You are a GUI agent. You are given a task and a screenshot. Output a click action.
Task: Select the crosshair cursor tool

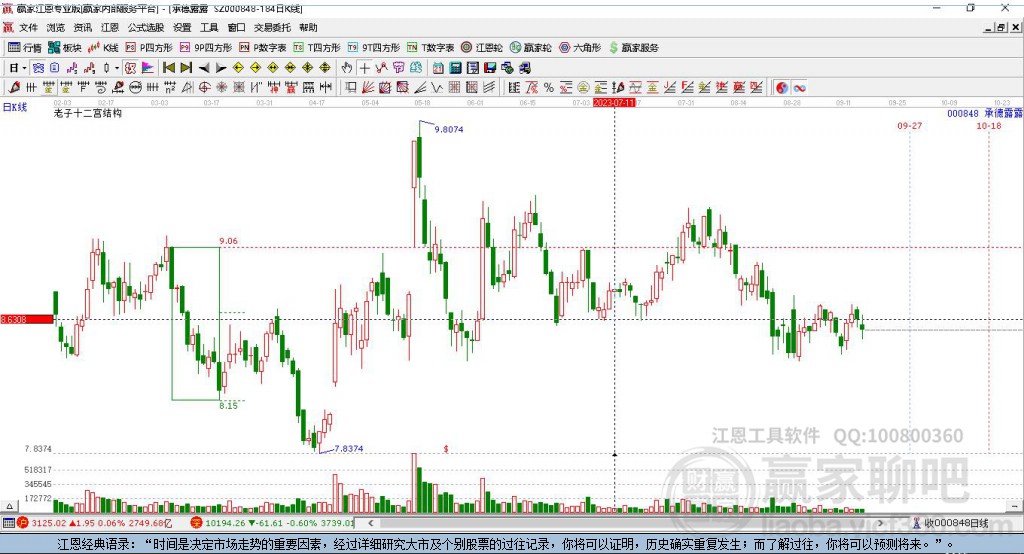[x=364, y=68]
